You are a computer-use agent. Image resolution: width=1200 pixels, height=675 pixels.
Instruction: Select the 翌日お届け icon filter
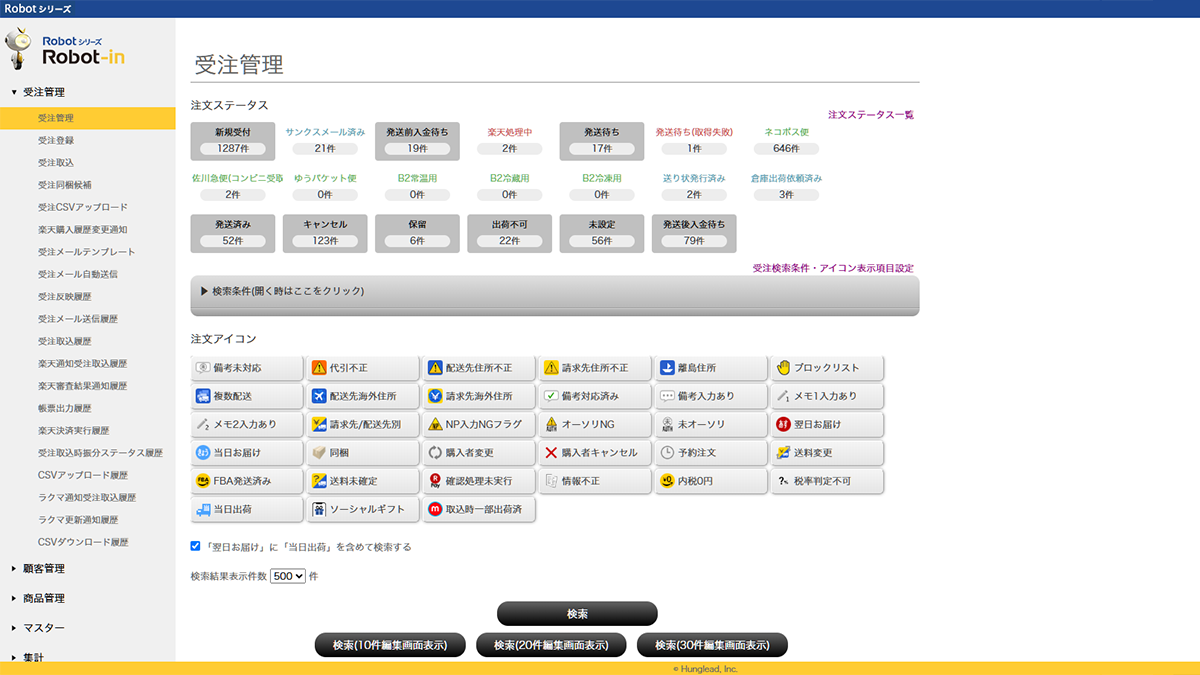point(826,424)
